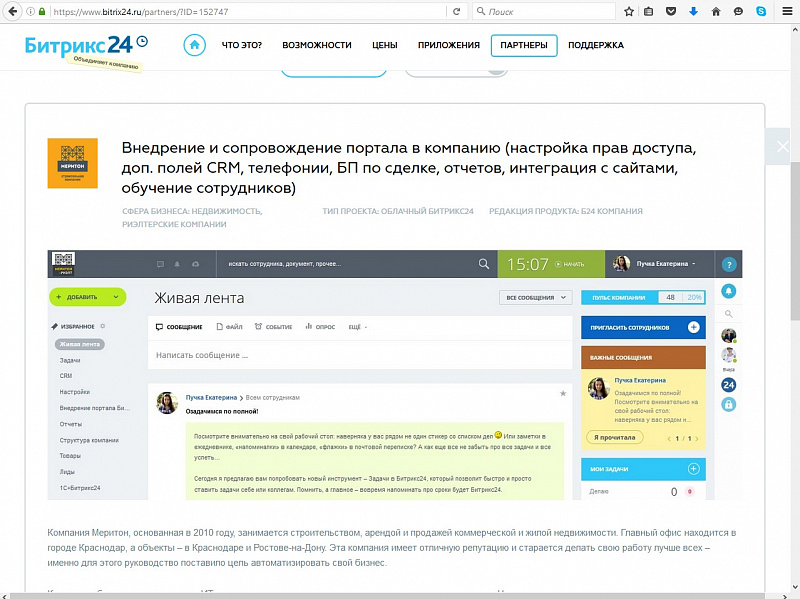Open Товары in left menu
800x599 pixels.
pos(70,456)
